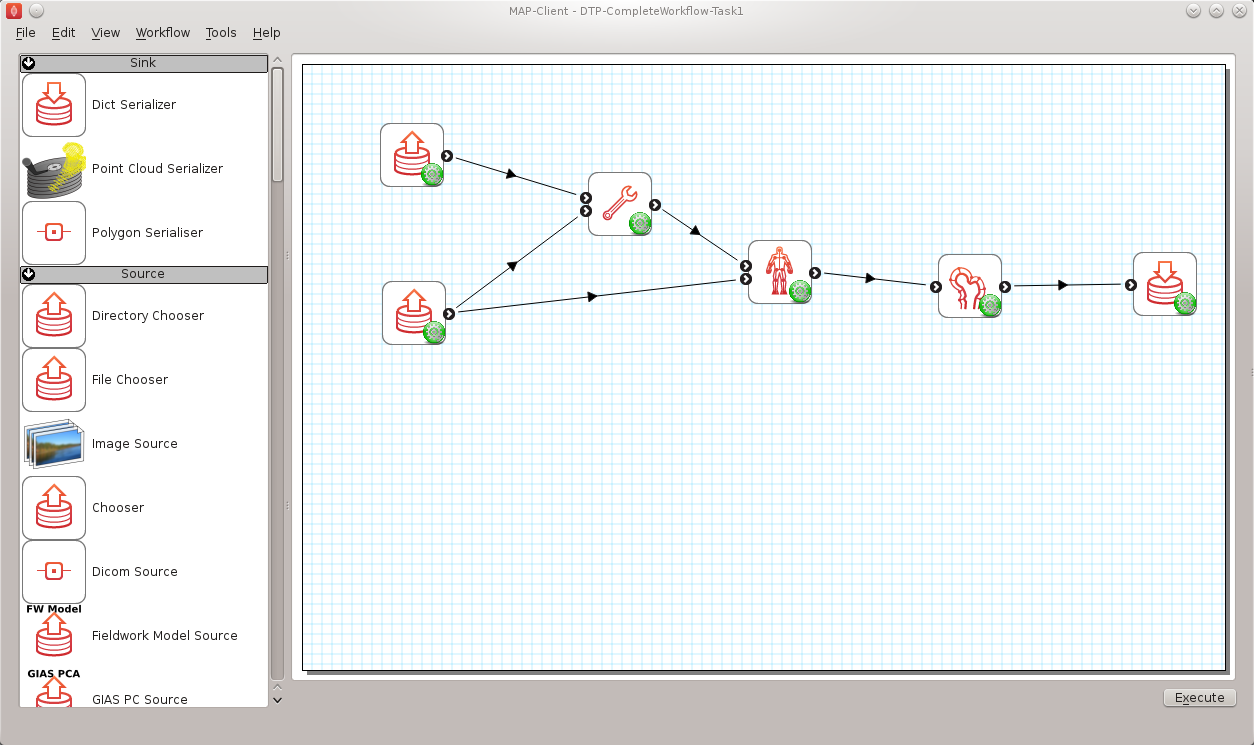Open the Workflow menu

[163, 32]
